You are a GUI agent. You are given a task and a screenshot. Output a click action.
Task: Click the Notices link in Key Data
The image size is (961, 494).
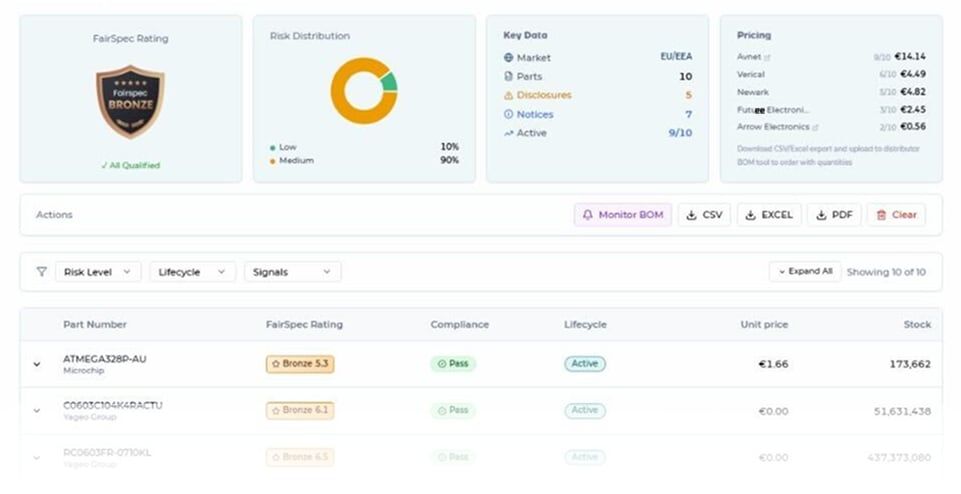point(534,115)
